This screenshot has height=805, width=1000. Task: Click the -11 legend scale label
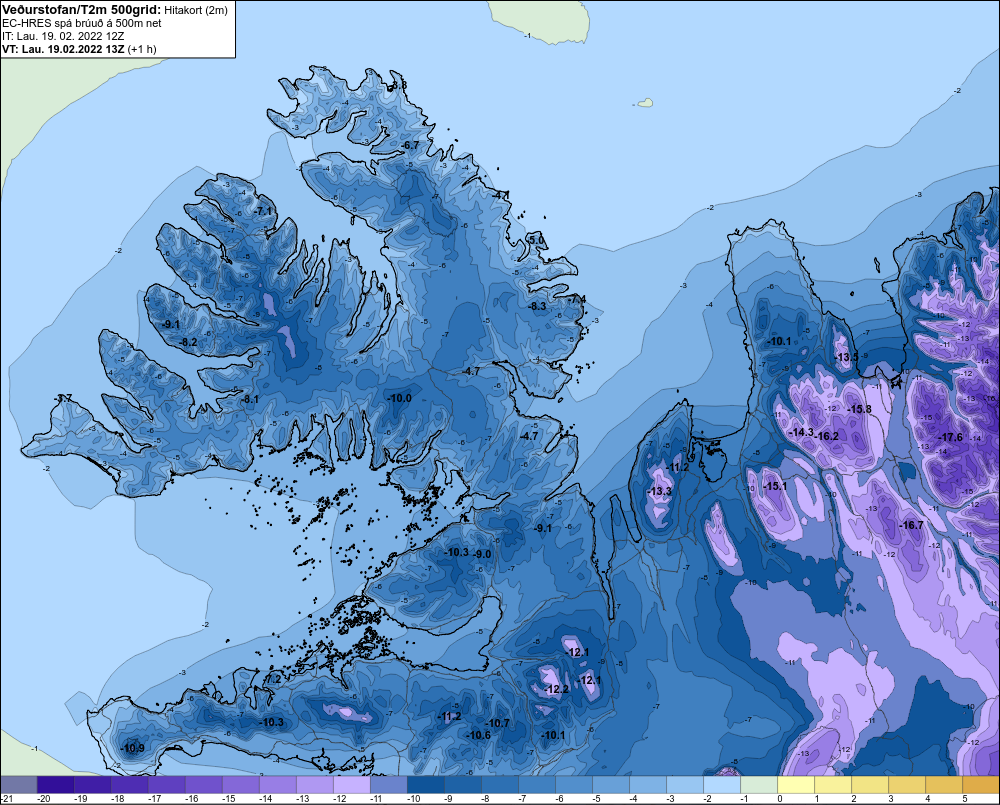click(x=376, y=799)
